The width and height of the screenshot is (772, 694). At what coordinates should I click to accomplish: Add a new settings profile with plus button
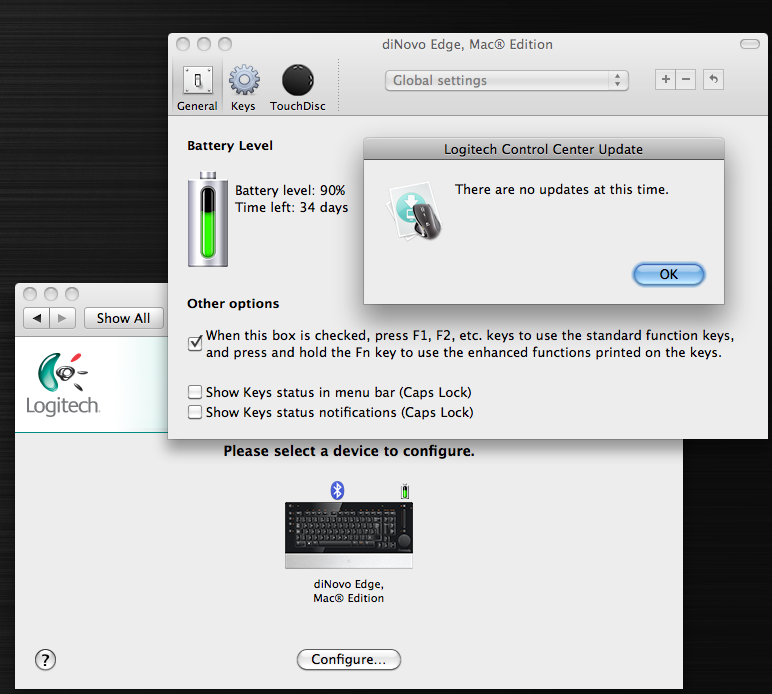tap(665, 79)
